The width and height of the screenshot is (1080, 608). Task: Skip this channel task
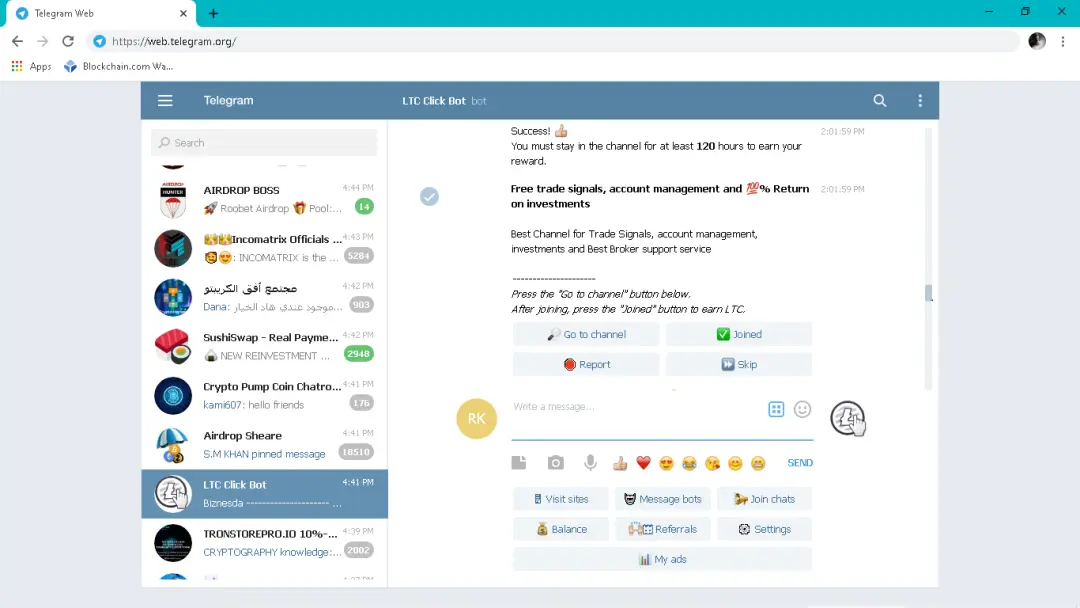point(739,364)
